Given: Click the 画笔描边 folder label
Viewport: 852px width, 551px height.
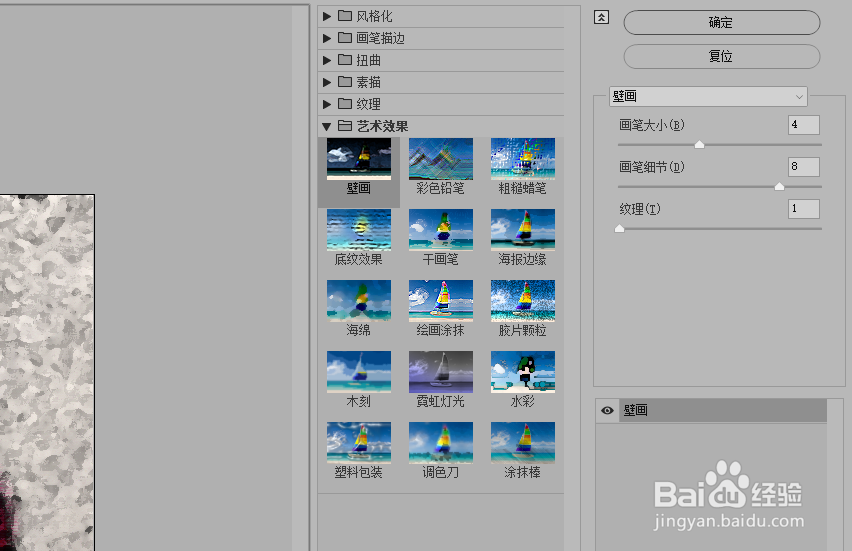Looking at the screenshot, I should [380, 38].
